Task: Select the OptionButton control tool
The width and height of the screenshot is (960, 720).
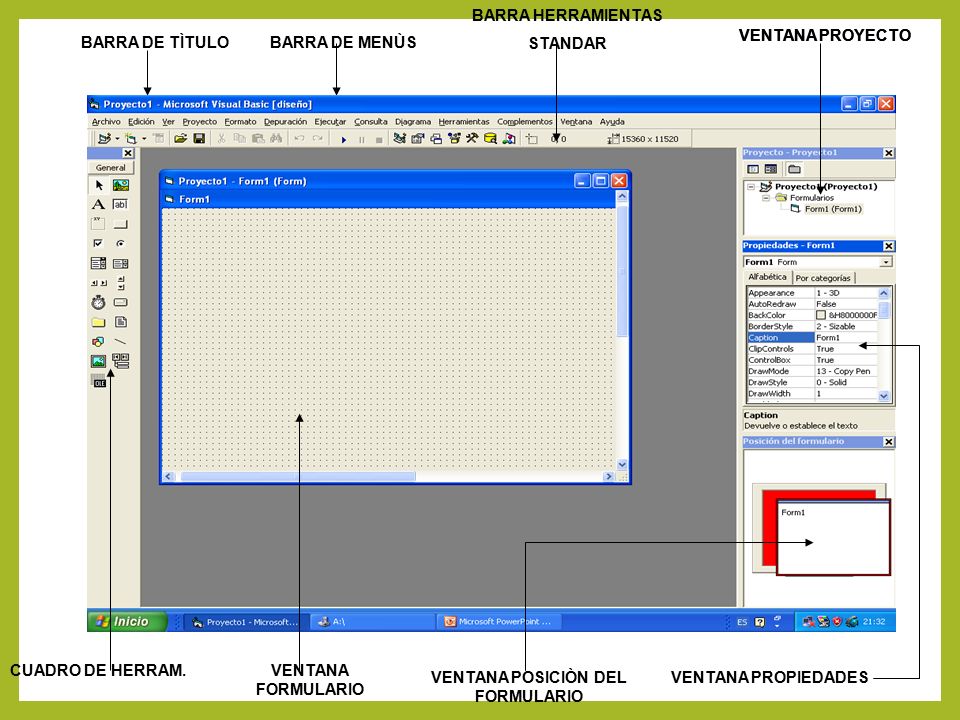Action: point(121,244)
